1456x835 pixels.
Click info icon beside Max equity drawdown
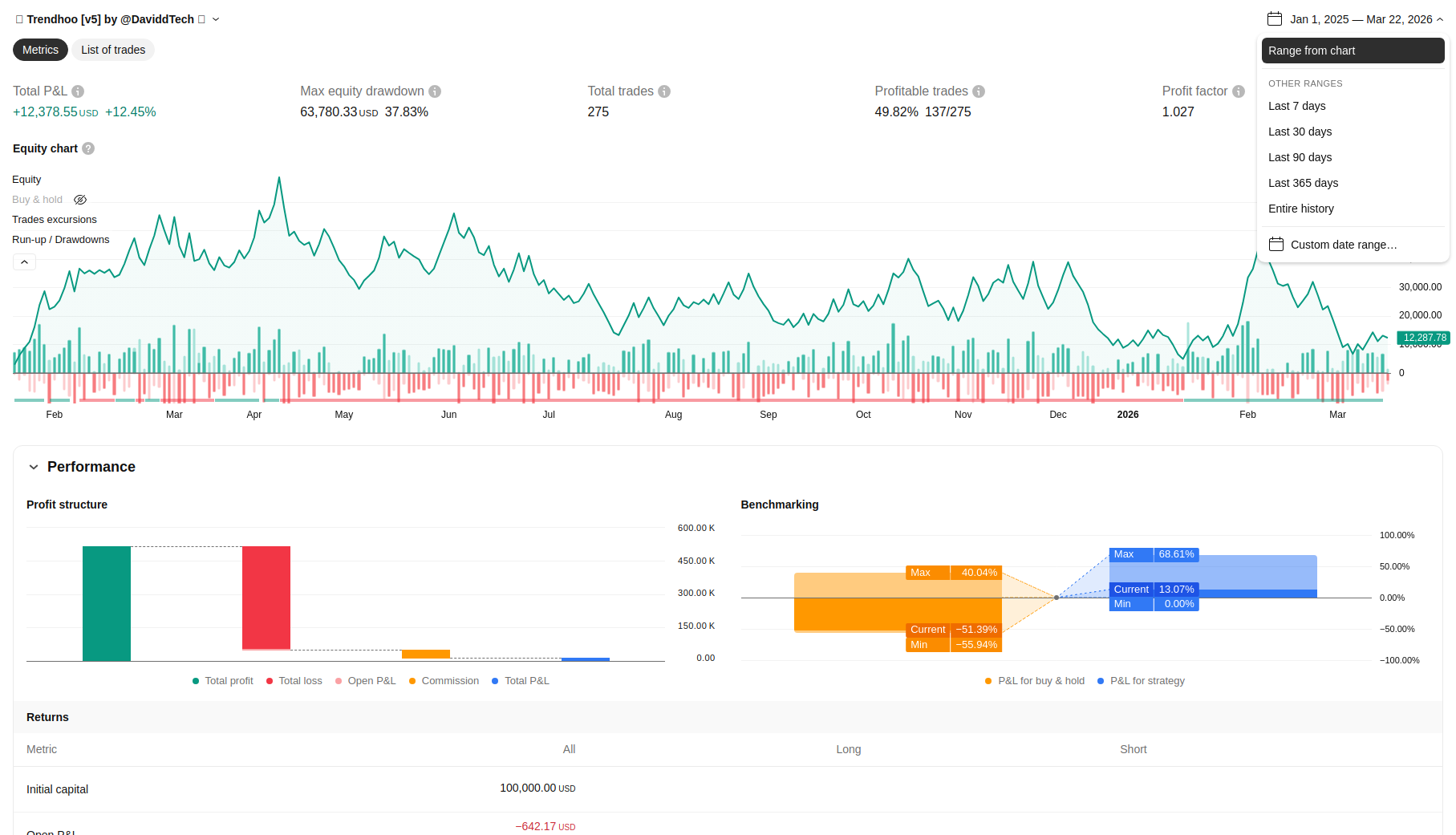pyautogui.click(x=435, y=91)
